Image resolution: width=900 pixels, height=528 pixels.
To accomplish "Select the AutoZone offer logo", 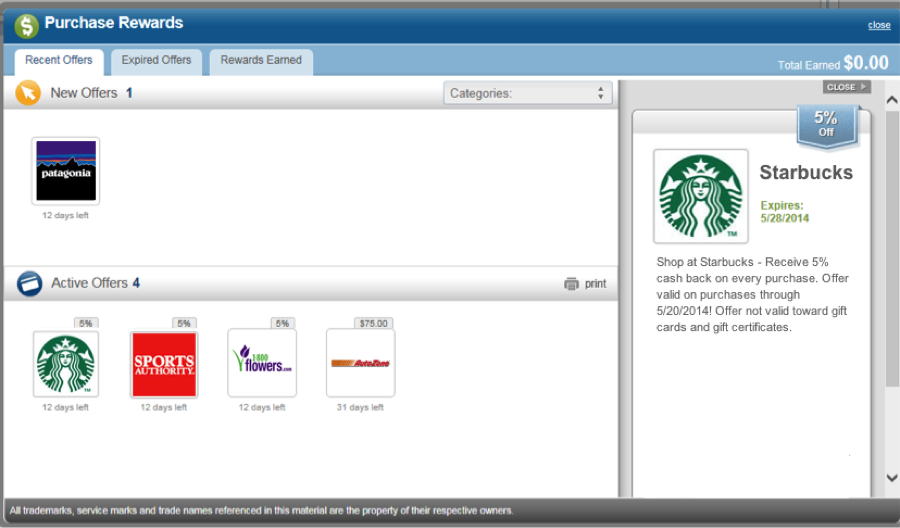I will [360, 364].
